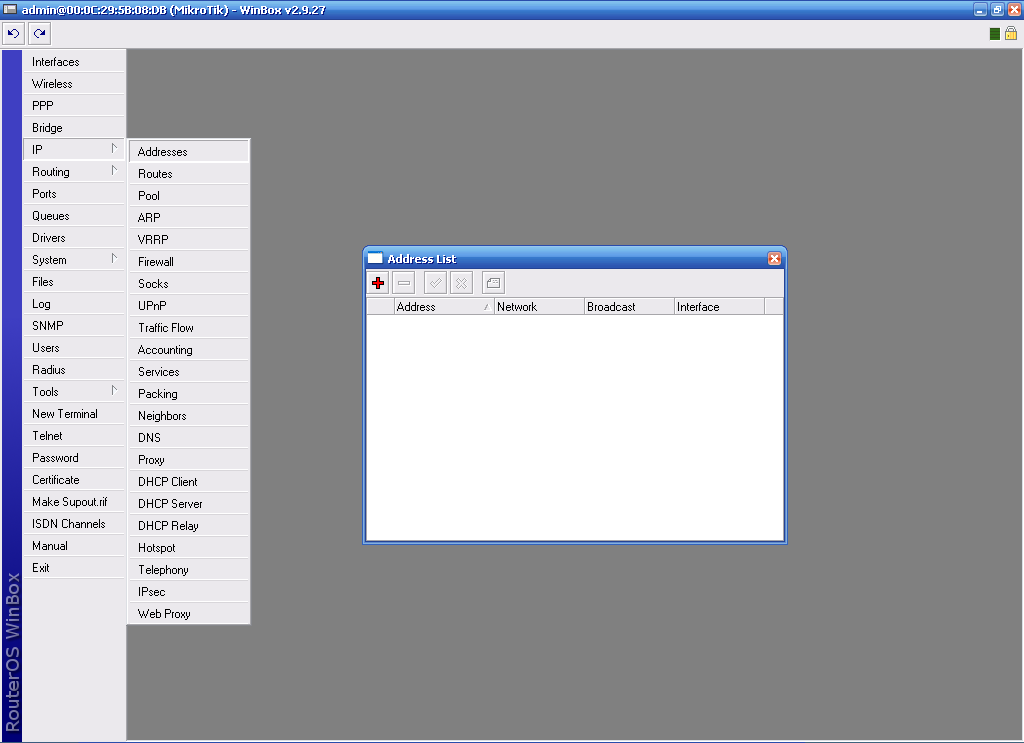Screen dimensions: 1024x743
Task: Click the red plus Add button in Address List
Action: [x=378, y=283]
